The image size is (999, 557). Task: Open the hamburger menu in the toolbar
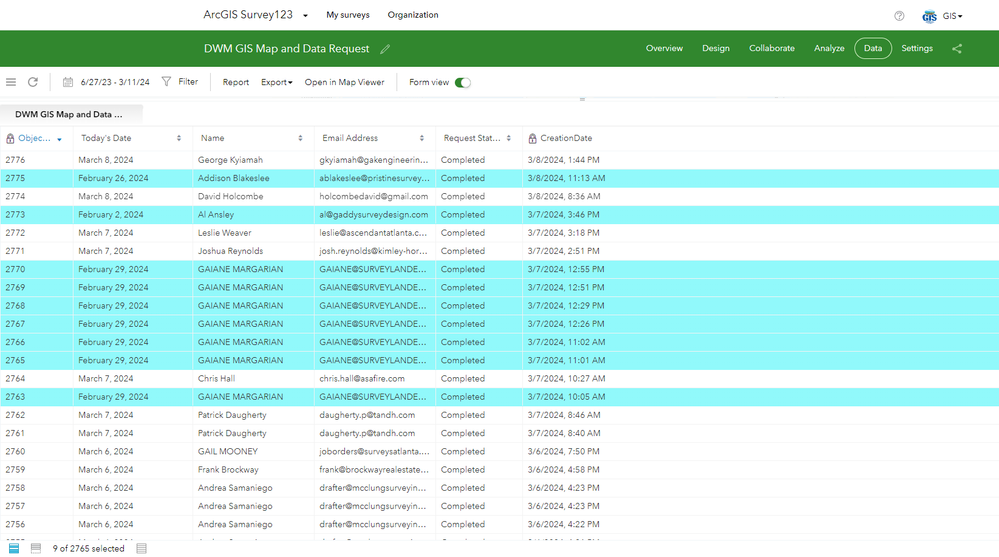tap(11, 82)
